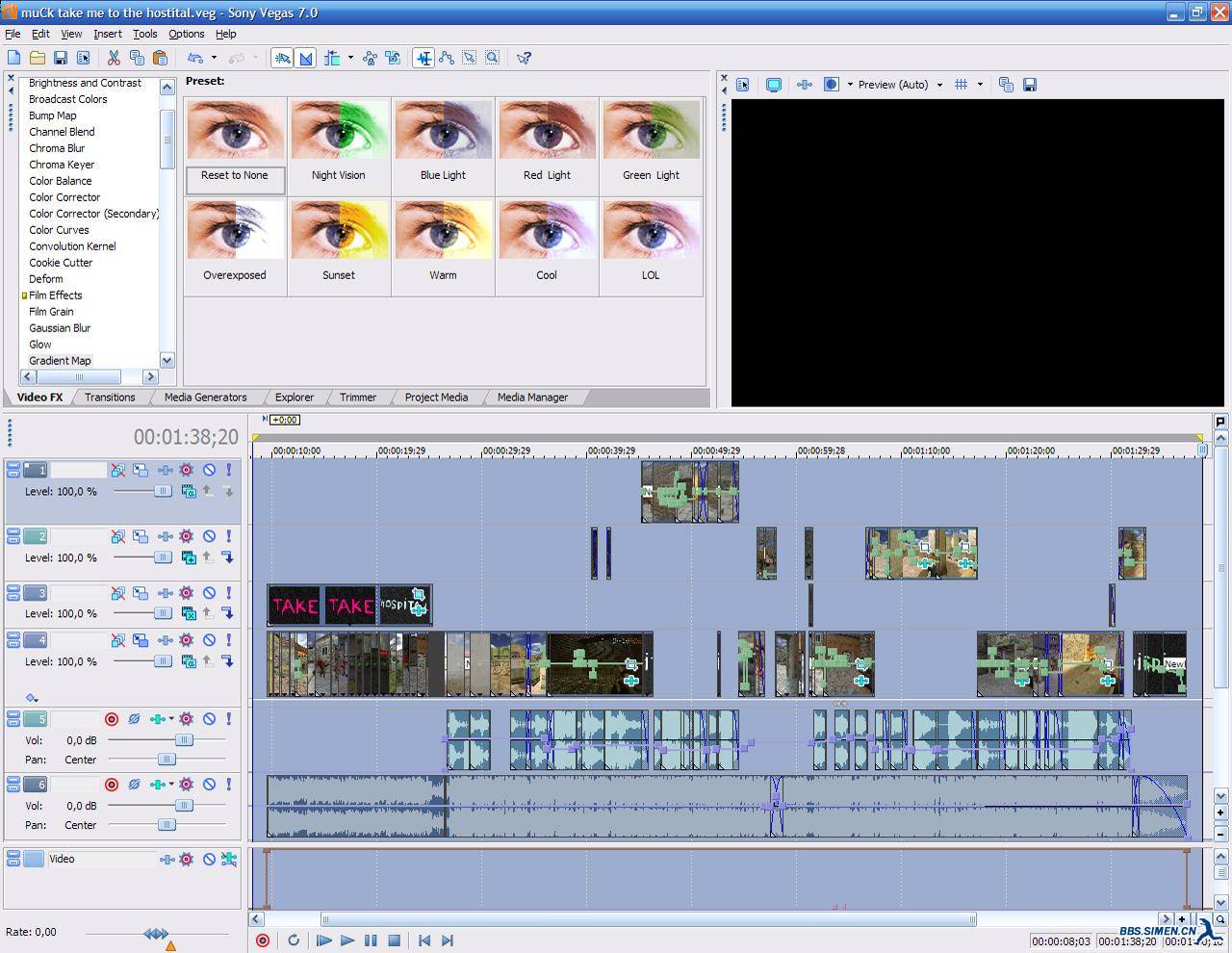Open the File menu
This screenshot has width=1232, height=953.
[x=13, y=34]
